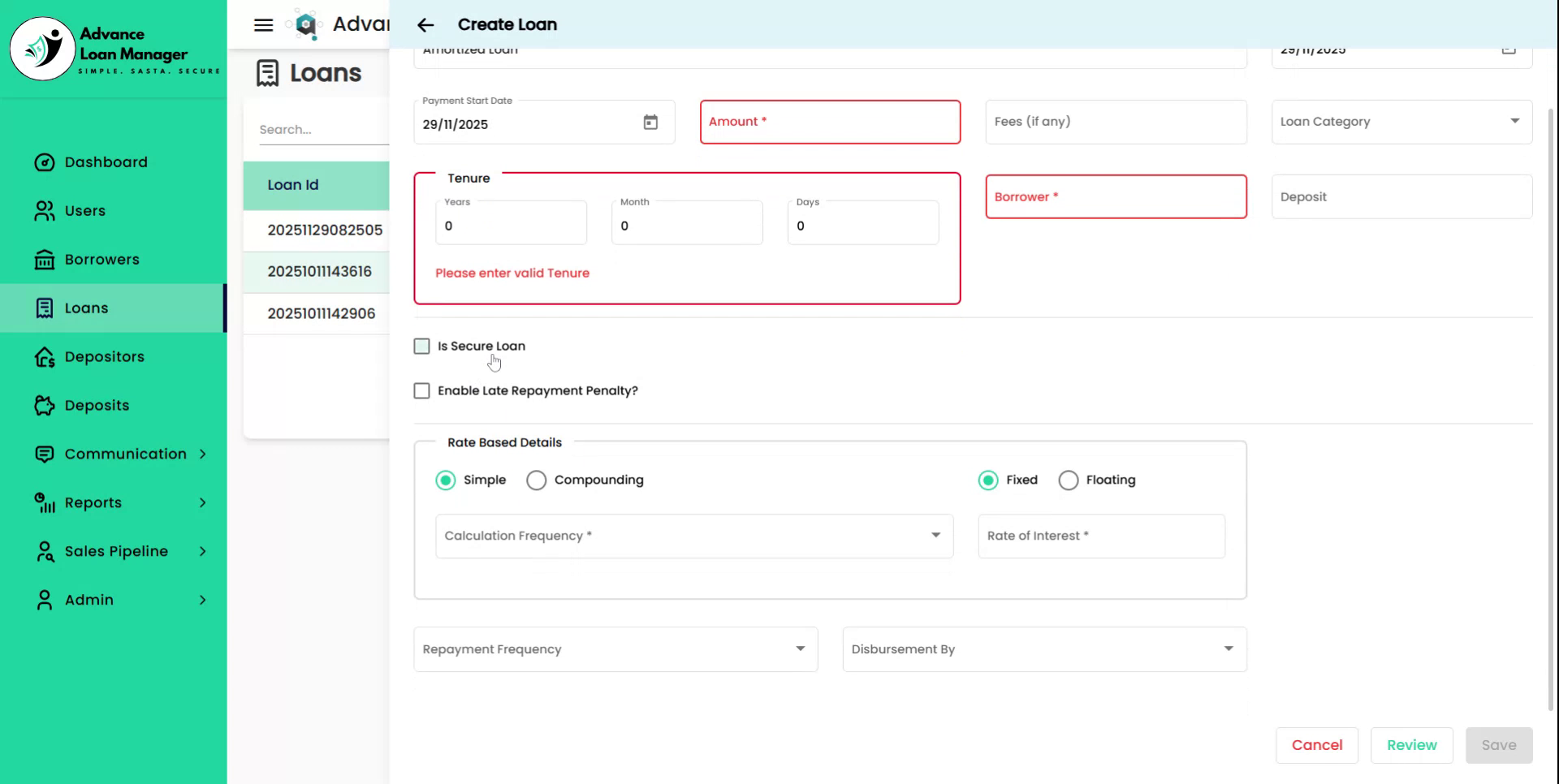This screenshot has width=1559, height=784.
Task: Click the Review button
Action: point(1410,745)
